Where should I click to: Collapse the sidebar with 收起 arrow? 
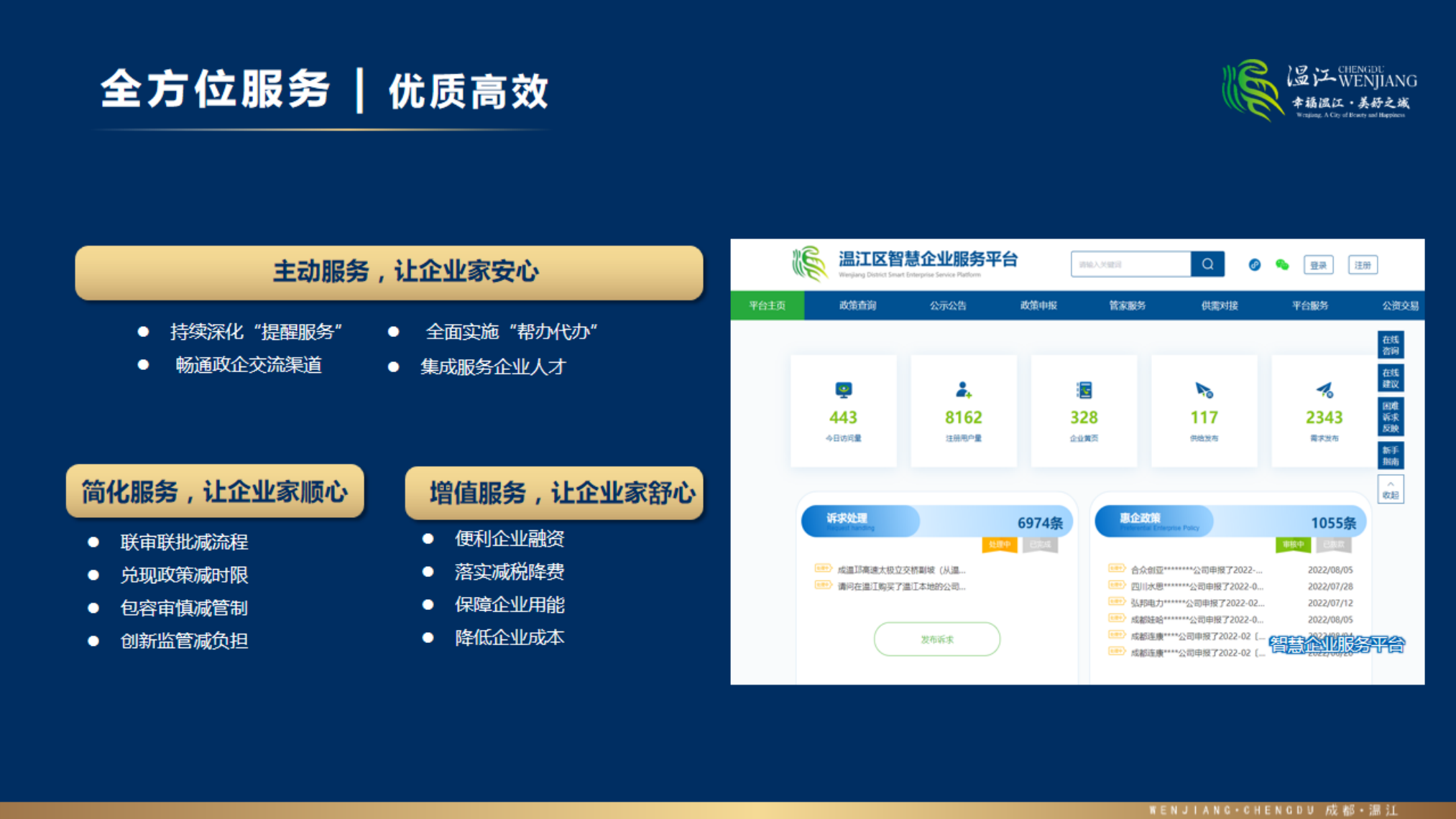pos(1391,489)
